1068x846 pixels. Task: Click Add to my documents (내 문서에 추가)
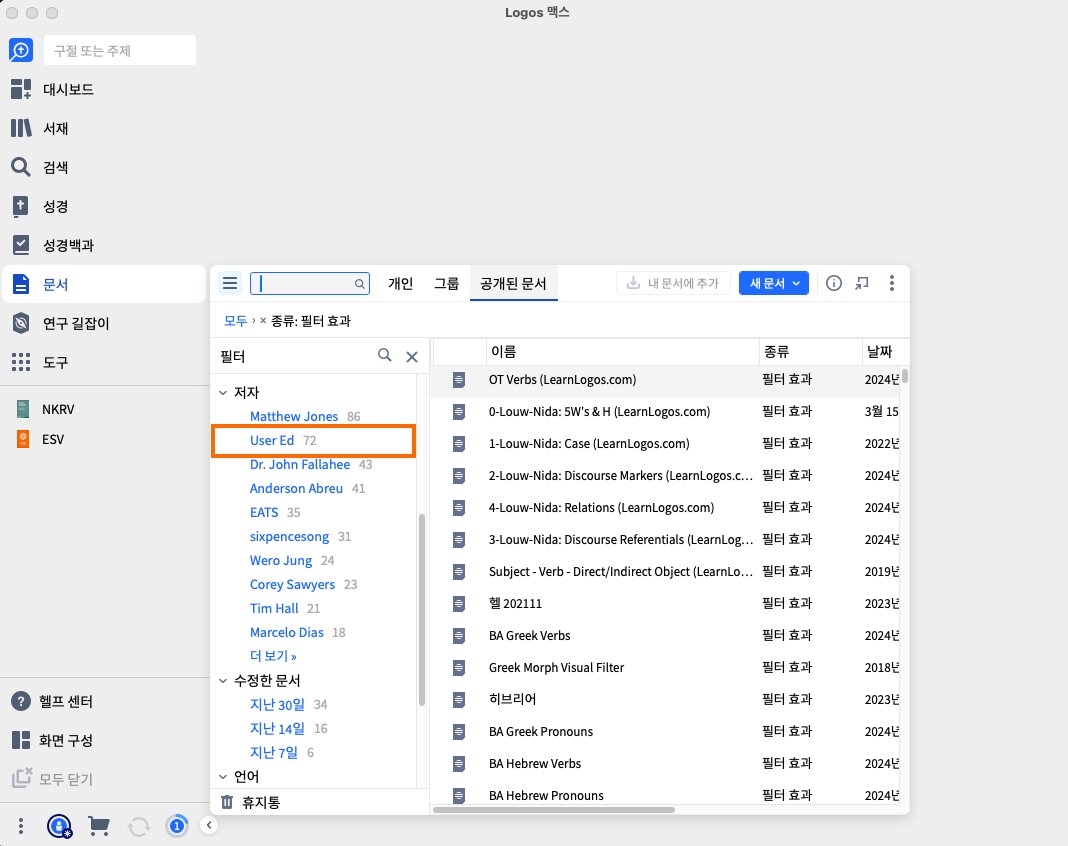pos(673,283)
